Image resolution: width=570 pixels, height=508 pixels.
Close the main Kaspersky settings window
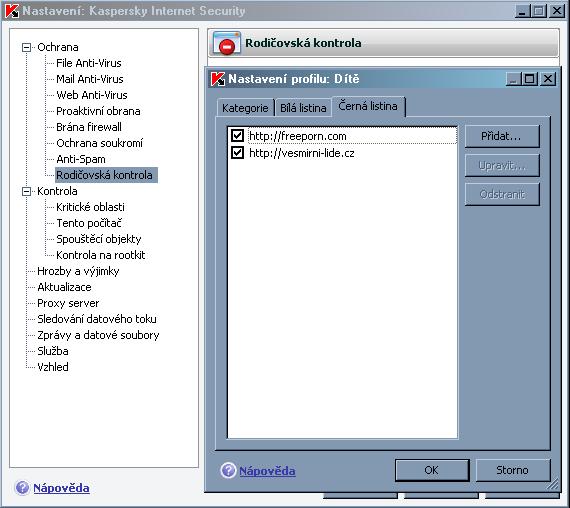click(557, 11)
